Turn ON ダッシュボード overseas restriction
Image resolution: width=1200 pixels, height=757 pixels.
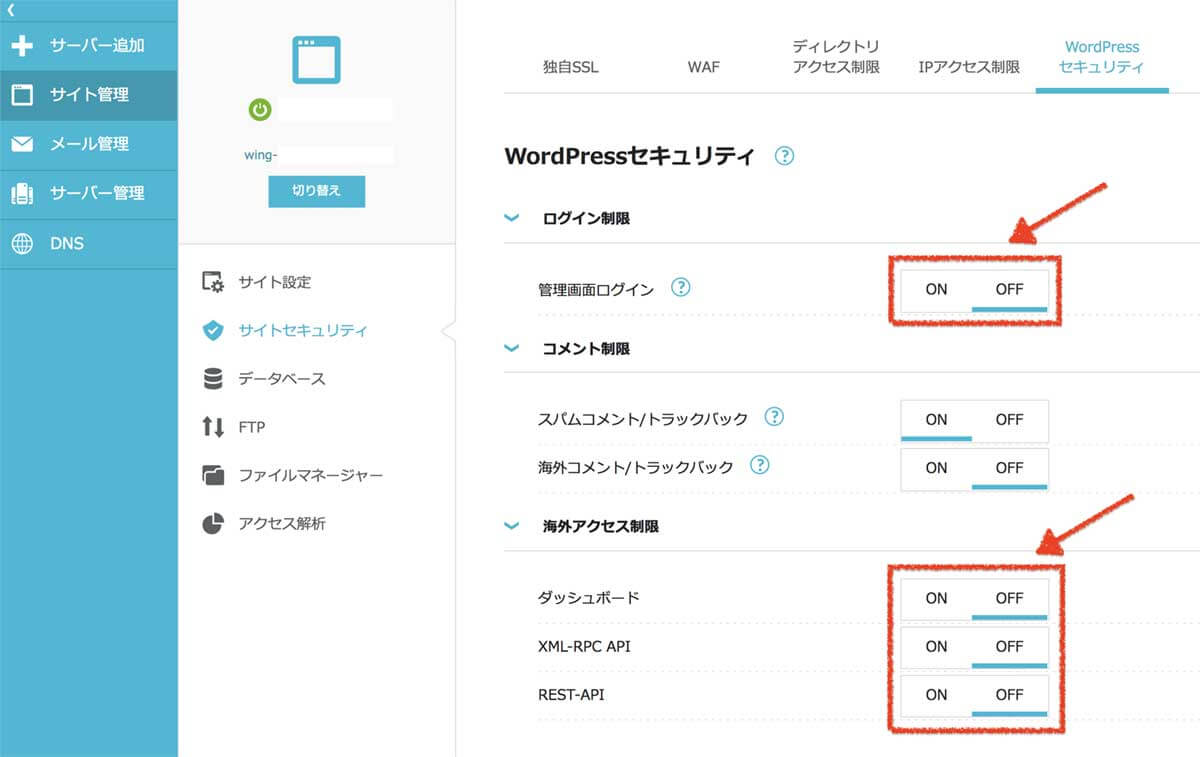pos(936,599)
